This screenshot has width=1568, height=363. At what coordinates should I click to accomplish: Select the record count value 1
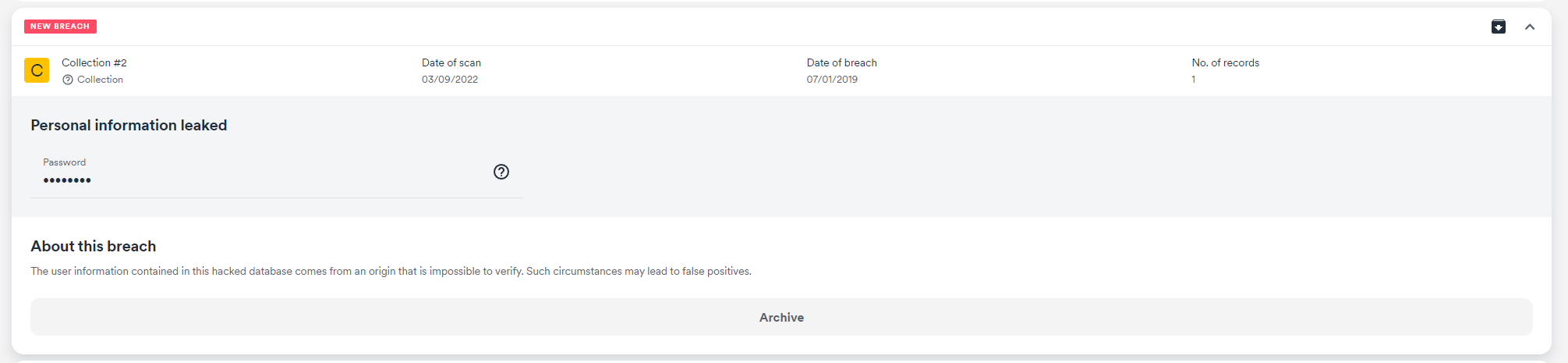click(1193, 80)
